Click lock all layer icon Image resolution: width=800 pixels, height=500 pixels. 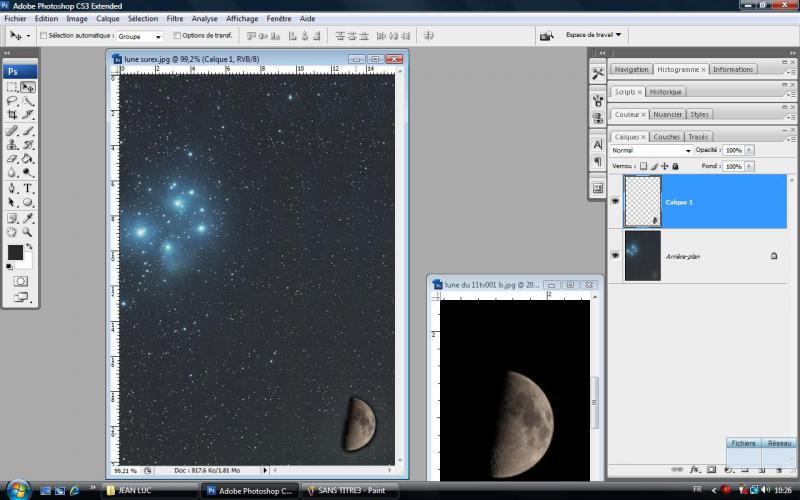[676, 166]
